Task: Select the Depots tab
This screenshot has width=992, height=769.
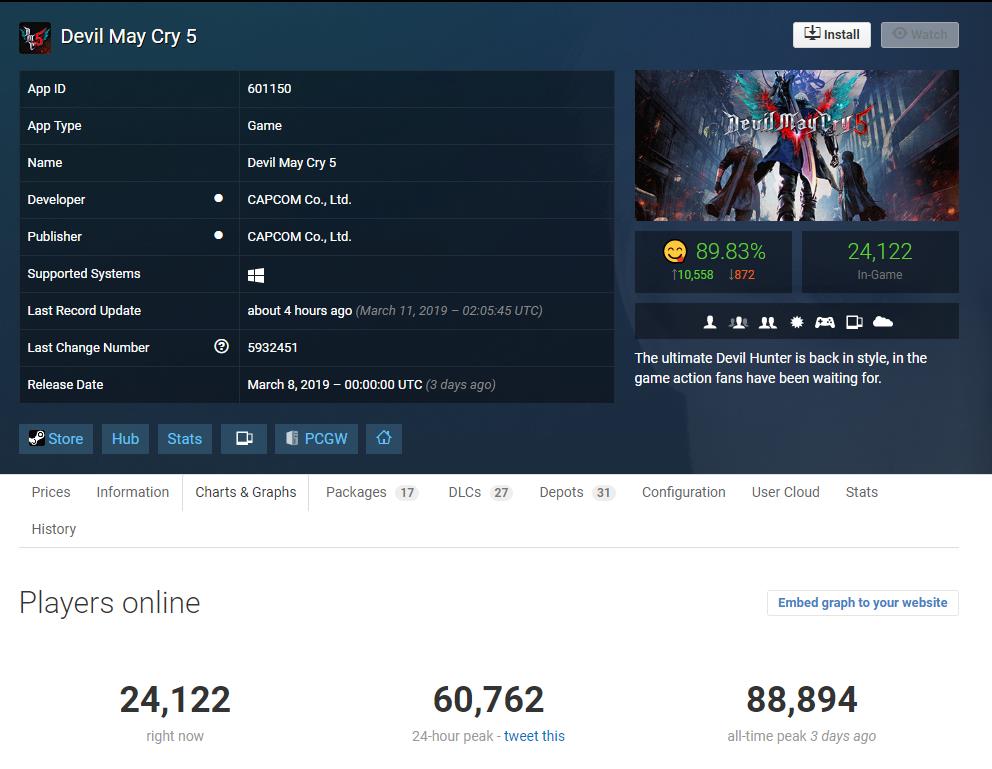Action: pos(576,492)
